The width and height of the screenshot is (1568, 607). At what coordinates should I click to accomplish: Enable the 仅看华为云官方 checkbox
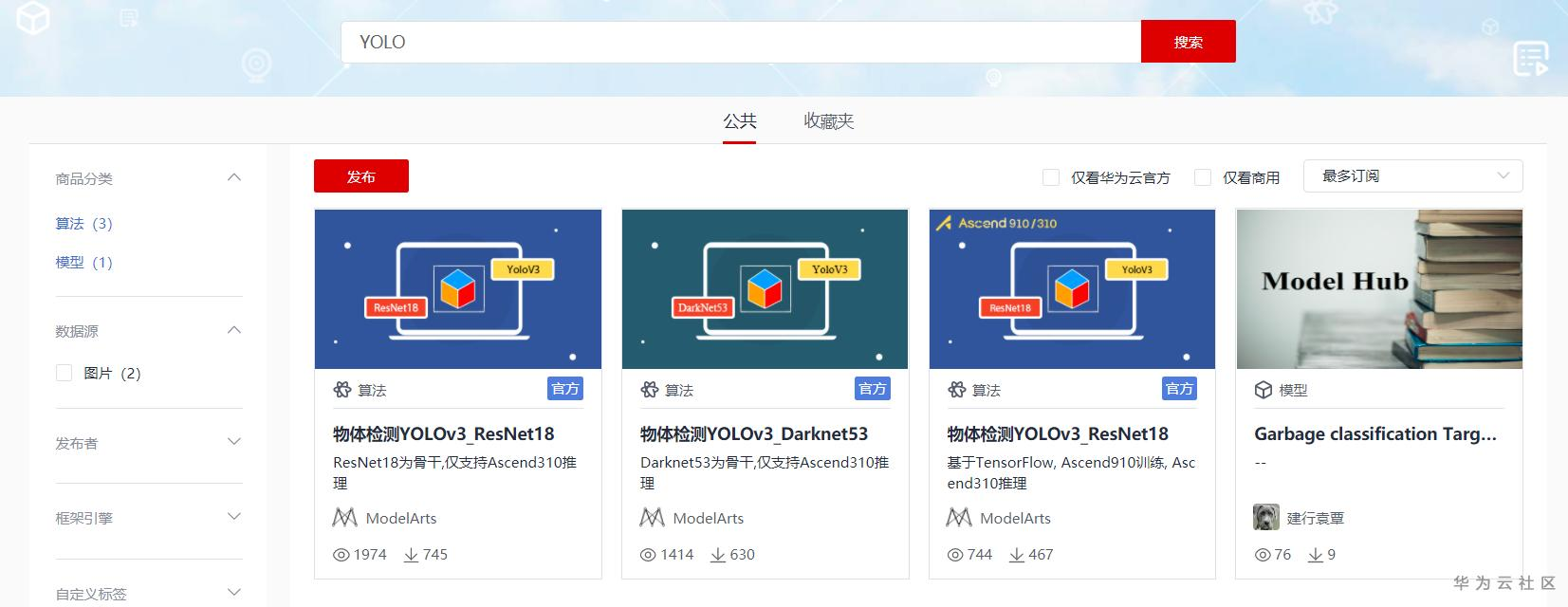click(1051, 177)
